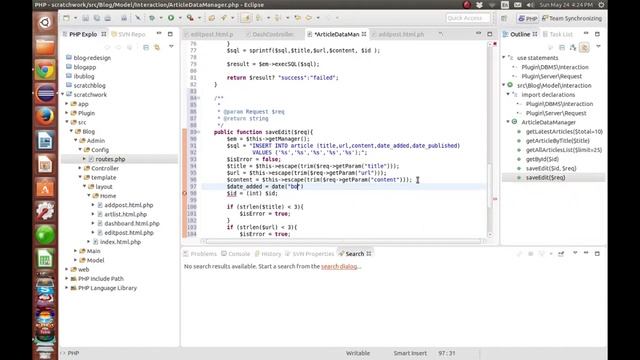The image size is (640, 360).
Task: Minimize the Search bottom panel
Action: coord(586,253)
